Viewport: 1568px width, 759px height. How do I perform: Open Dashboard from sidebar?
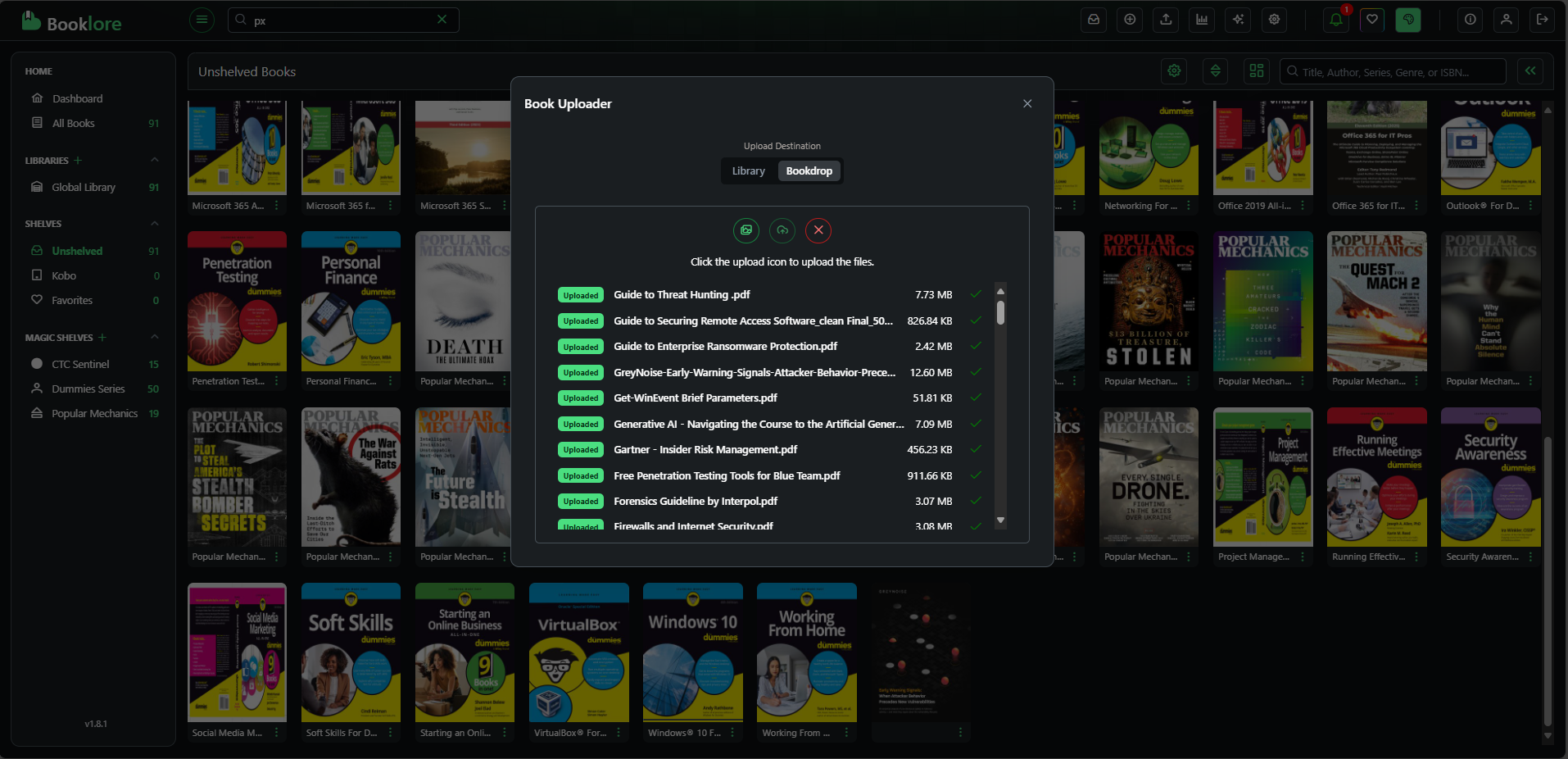(x=77, y=98)
